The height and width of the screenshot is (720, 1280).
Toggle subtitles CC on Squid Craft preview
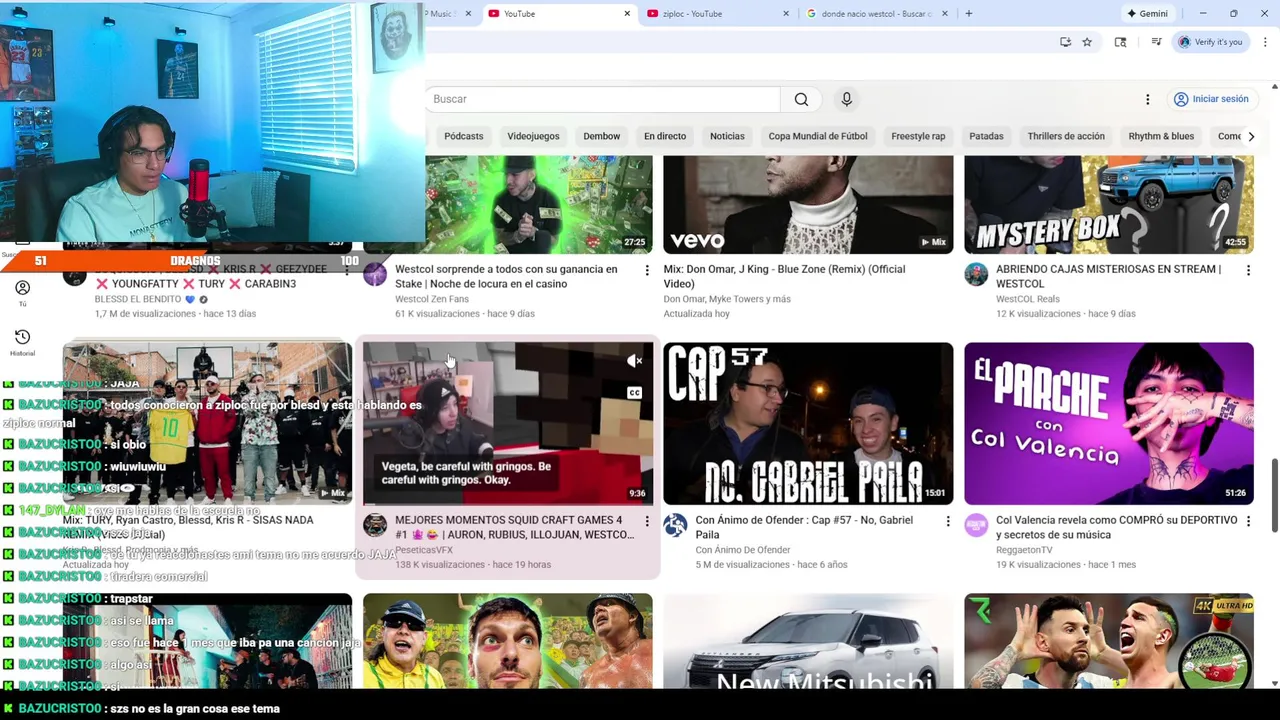point(635,393)
